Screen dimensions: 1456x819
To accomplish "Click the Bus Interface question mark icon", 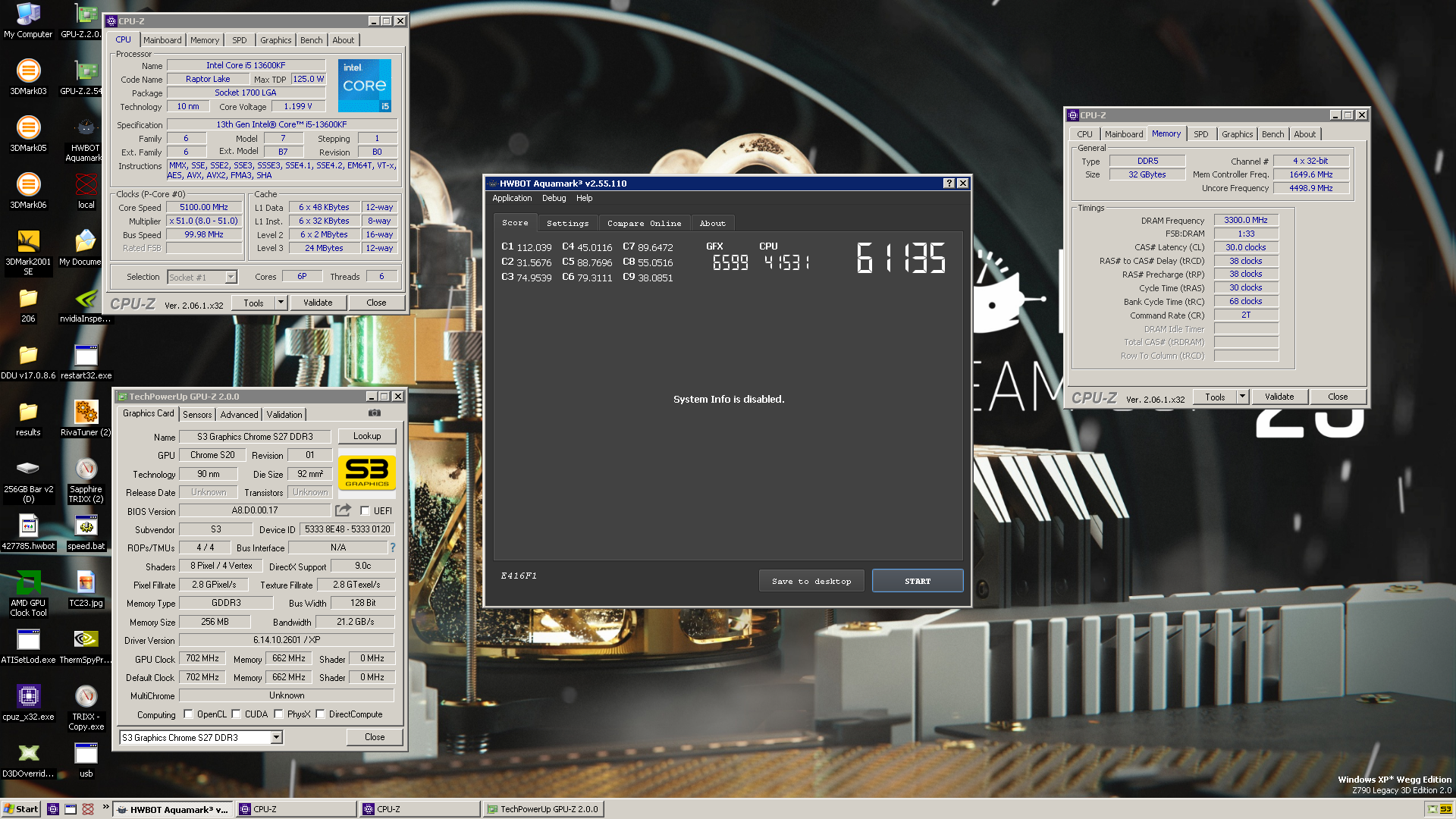I will pyautogui.click(x=392, y=548).
